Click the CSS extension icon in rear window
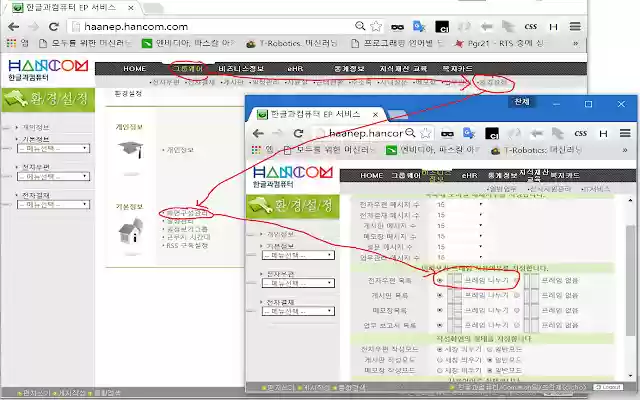 pos(530,27)
